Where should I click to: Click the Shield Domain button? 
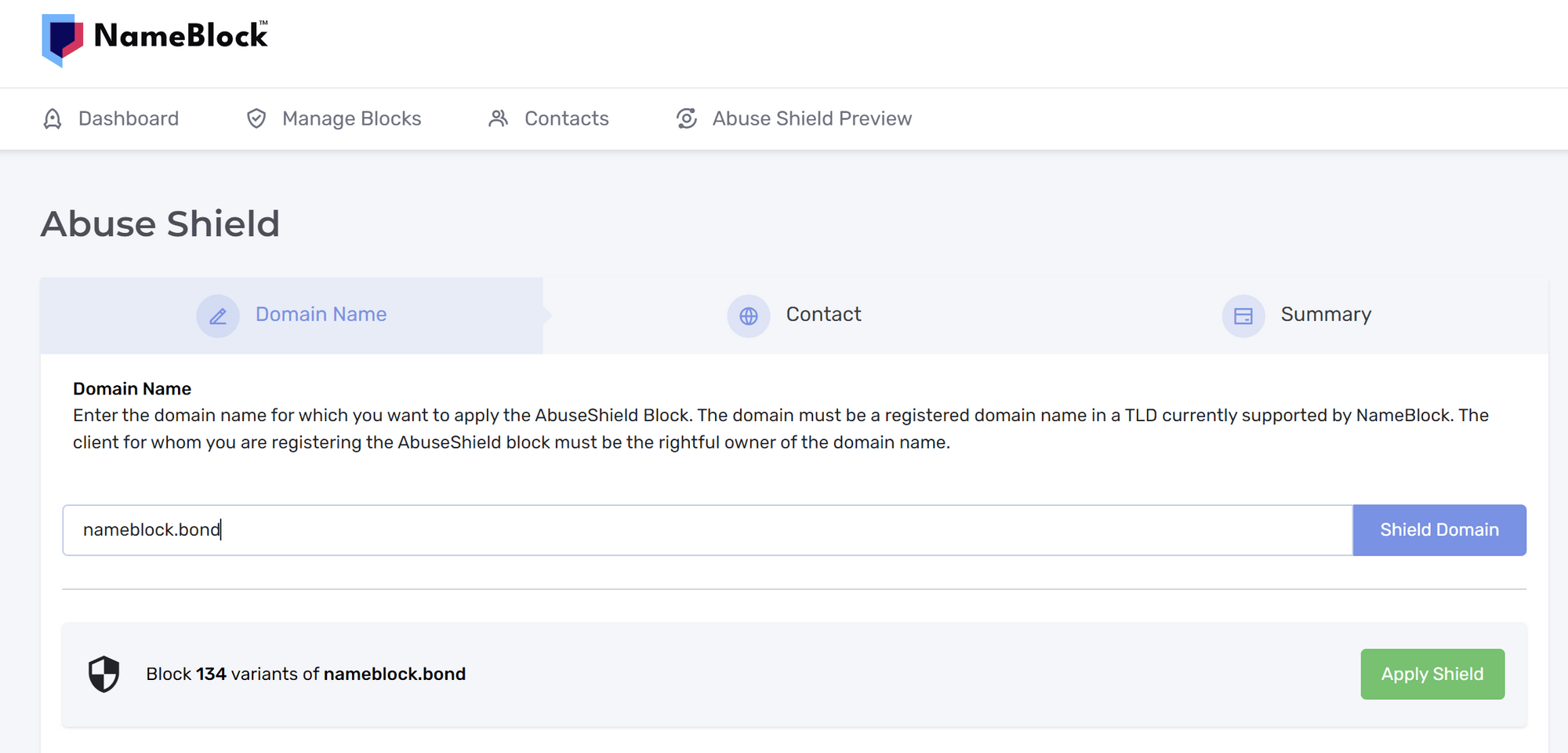coord(1439,530)
